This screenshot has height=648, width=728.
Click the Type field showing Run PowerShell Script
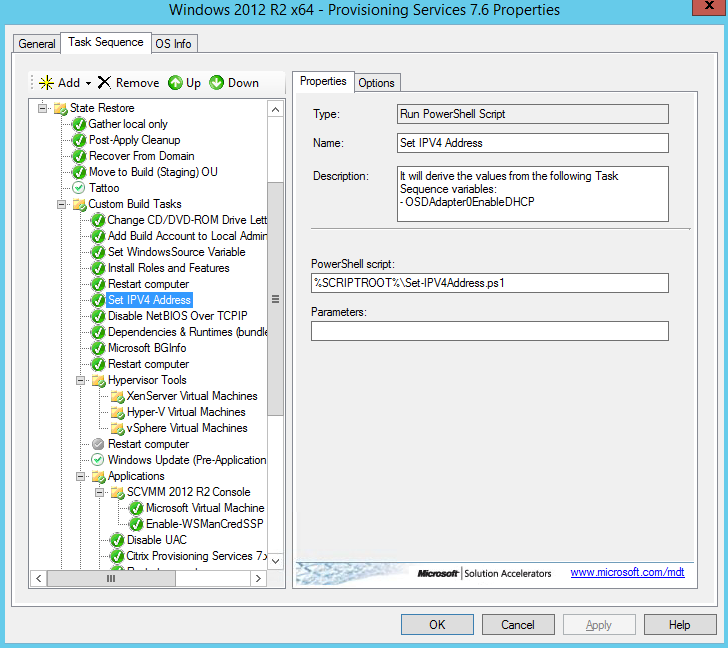pyautogui.click(x=533, y=114)
